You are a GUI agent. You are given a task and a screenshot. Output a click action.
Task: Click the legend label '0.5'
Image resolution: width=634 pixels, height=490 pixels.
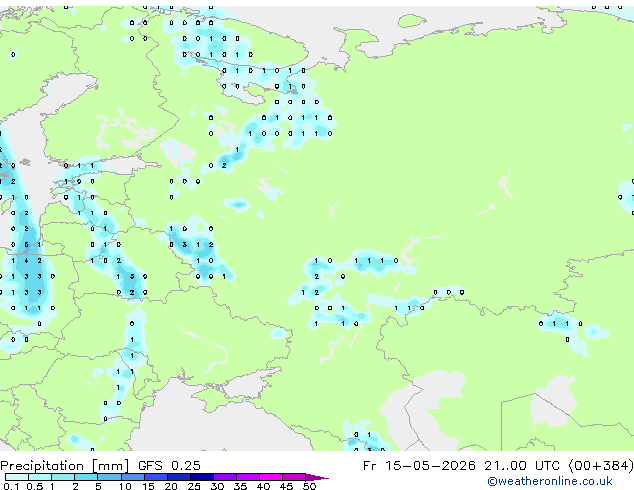[x=35, y=486]
